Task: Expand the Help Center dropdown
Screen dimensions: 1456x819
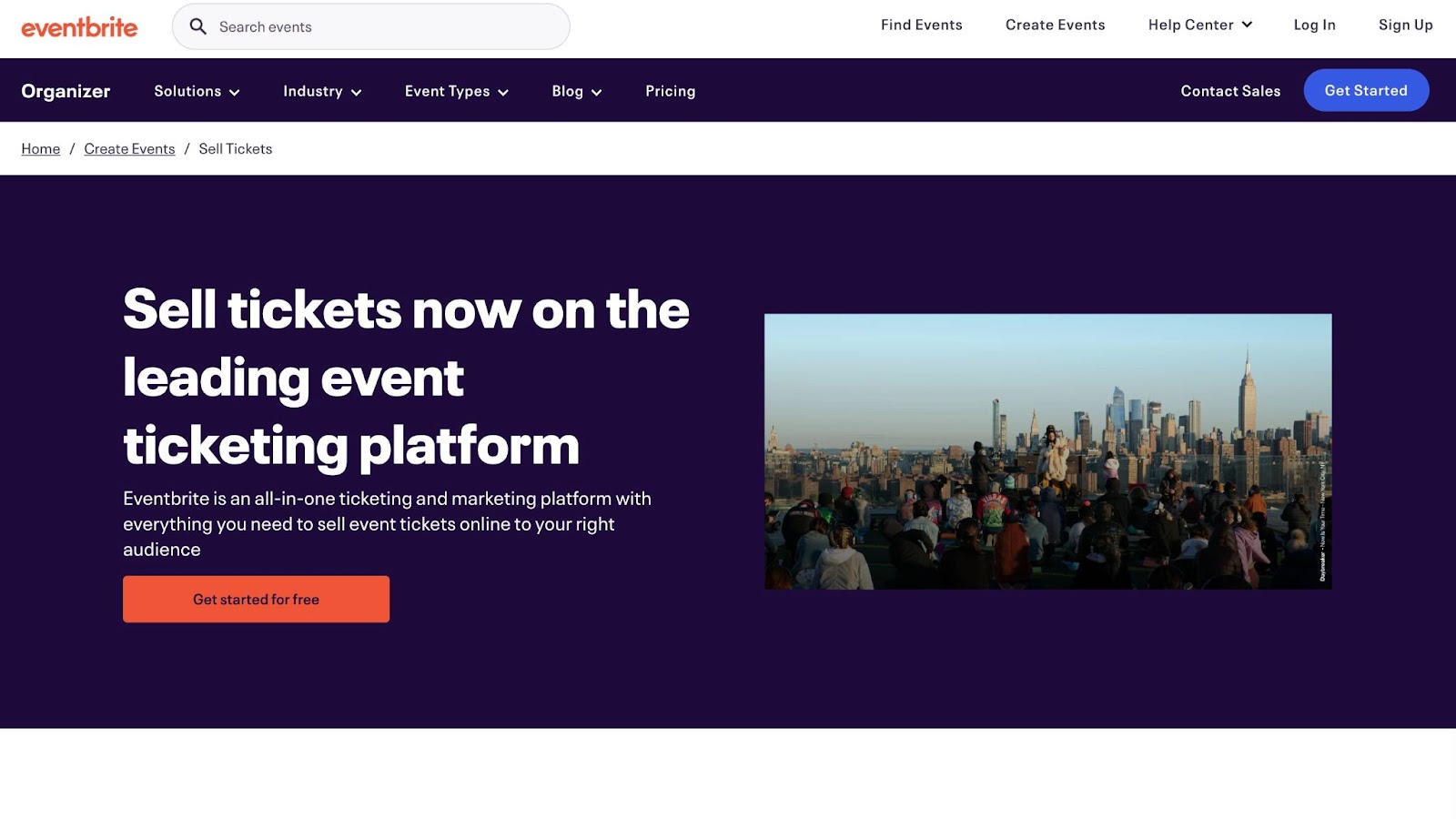Action: 1199,25
